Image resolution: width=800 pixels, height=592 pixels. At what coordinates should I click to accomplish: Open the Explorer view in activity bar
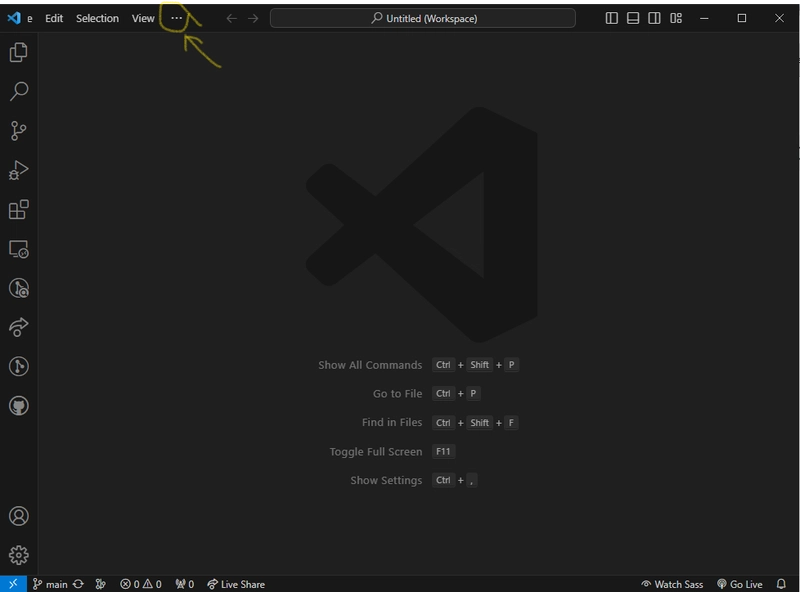(x=18, y=52)
